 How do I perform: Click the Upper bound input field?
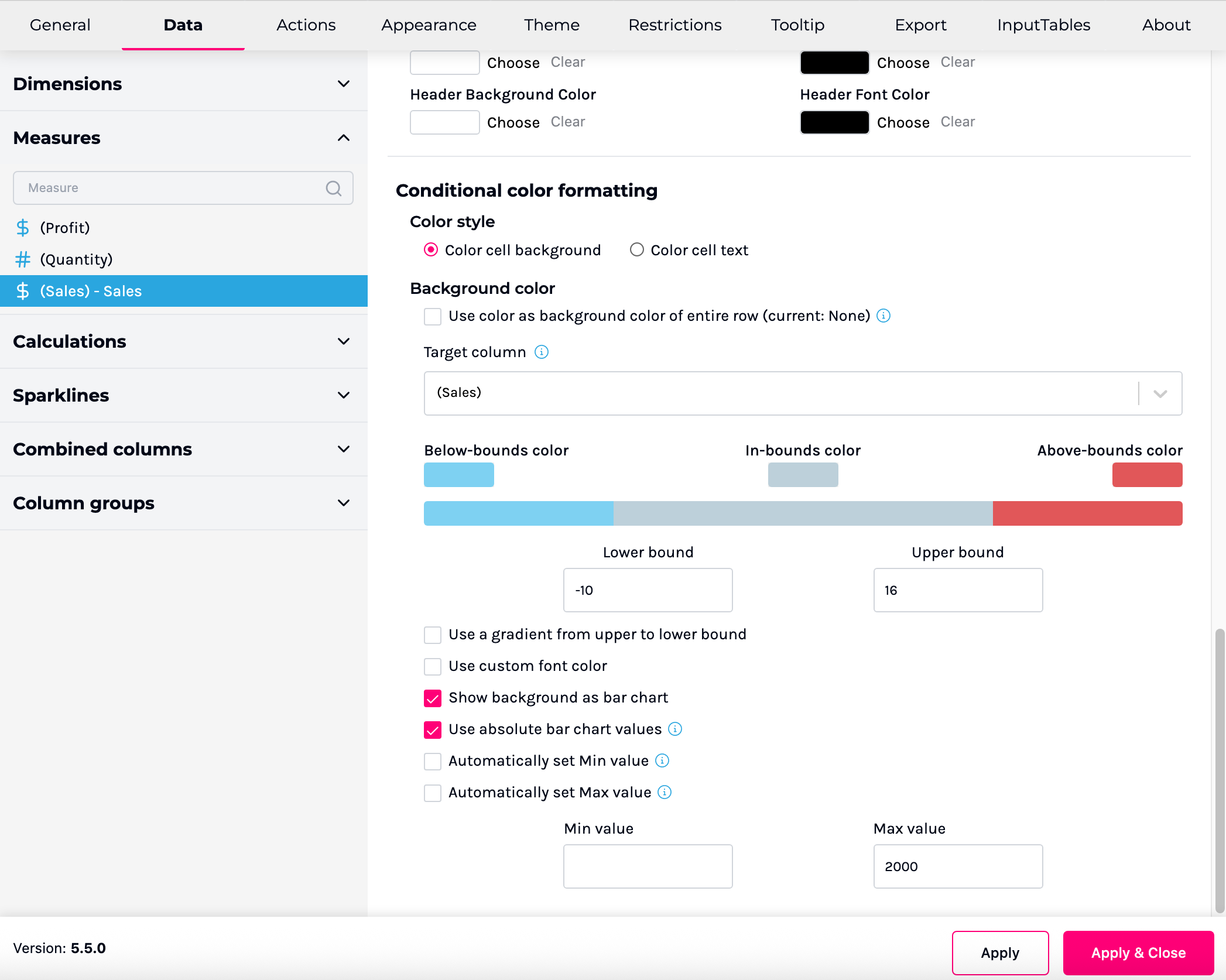[x=957, y=590]
